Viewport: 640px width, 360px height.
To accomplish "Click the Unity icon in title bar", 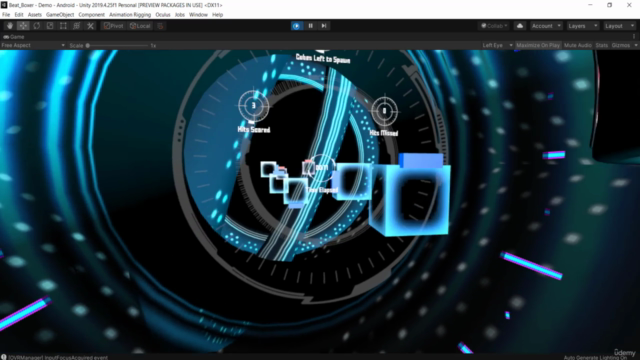I will coord(4,5).
